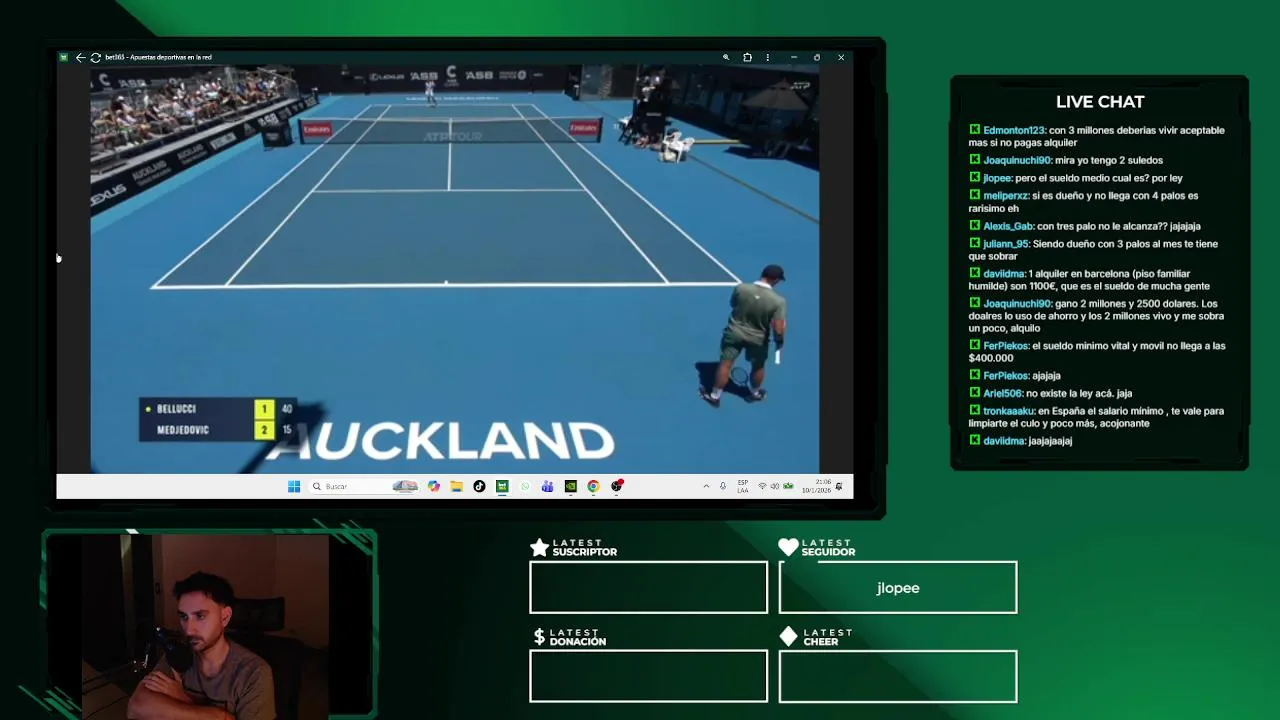1280x720 pixels.
Task: Open Copilot from the taskbar
Action: 433,486
